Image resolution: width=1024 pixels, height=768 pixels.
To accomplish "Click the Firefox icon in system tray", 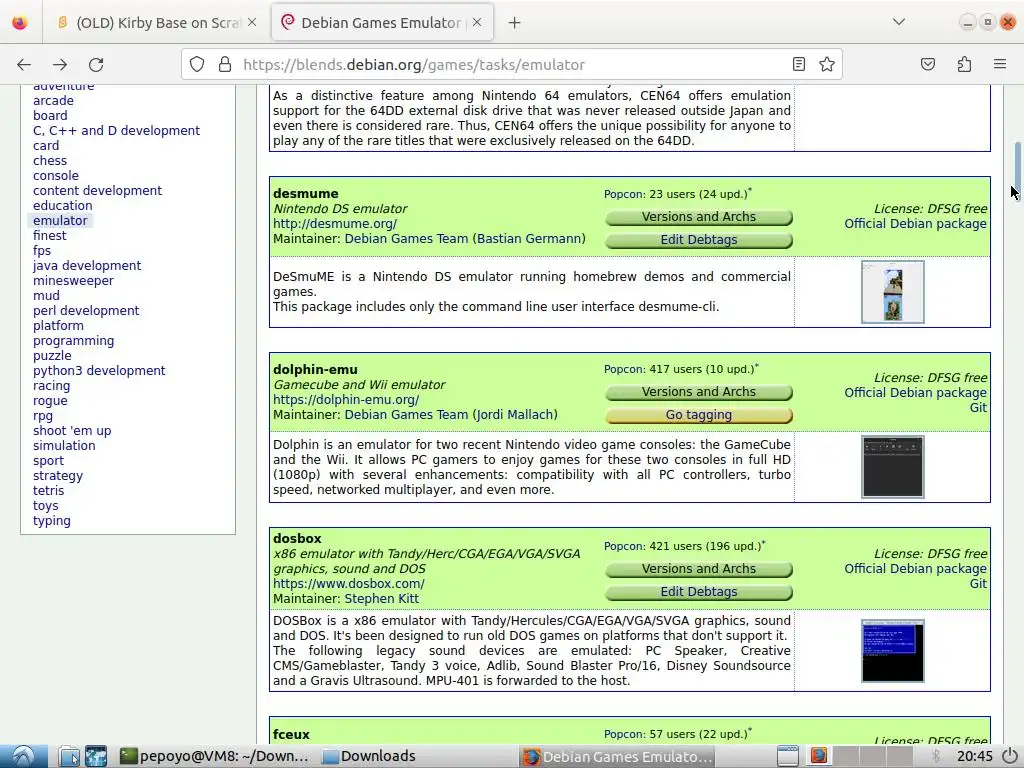I will (x=818, y=756).
